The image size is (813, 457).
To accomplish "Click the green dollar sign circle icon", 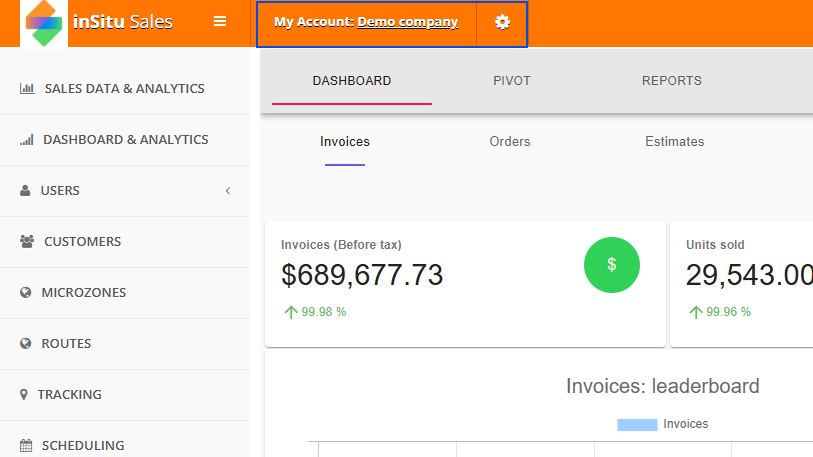I will [x=612, y=265].
